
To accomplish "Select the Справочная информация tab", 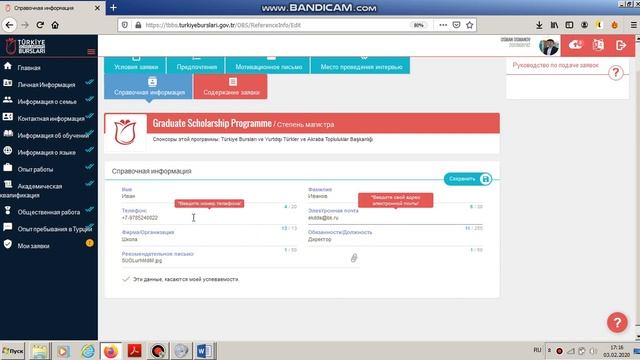I will pyautogui.click(x=149, y=87).
